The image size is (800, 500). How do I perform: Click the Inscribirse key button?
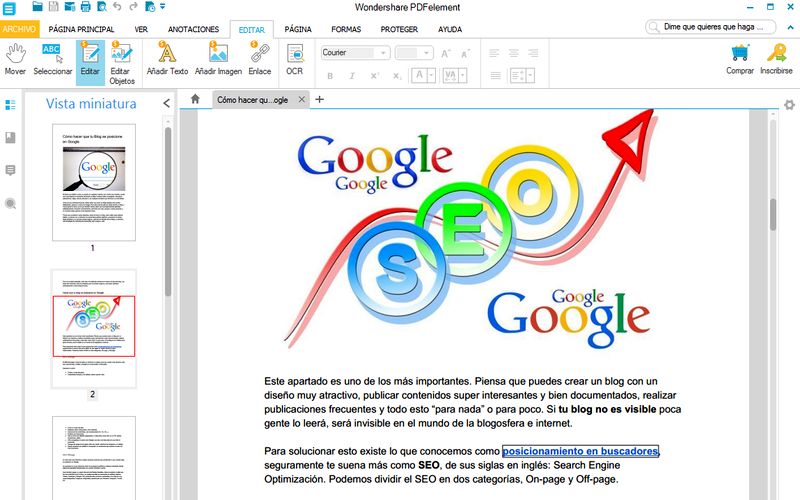(776, 60)
